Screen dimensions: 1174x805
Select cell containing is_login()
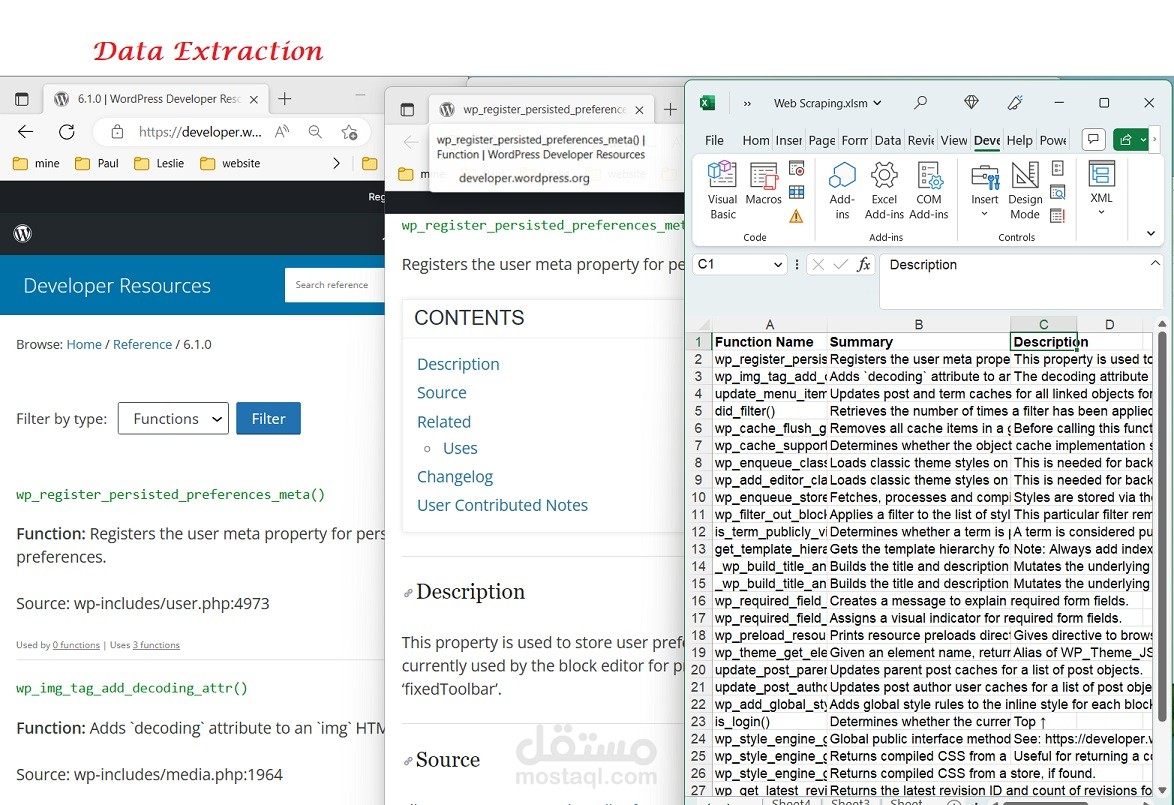point(770,722)
